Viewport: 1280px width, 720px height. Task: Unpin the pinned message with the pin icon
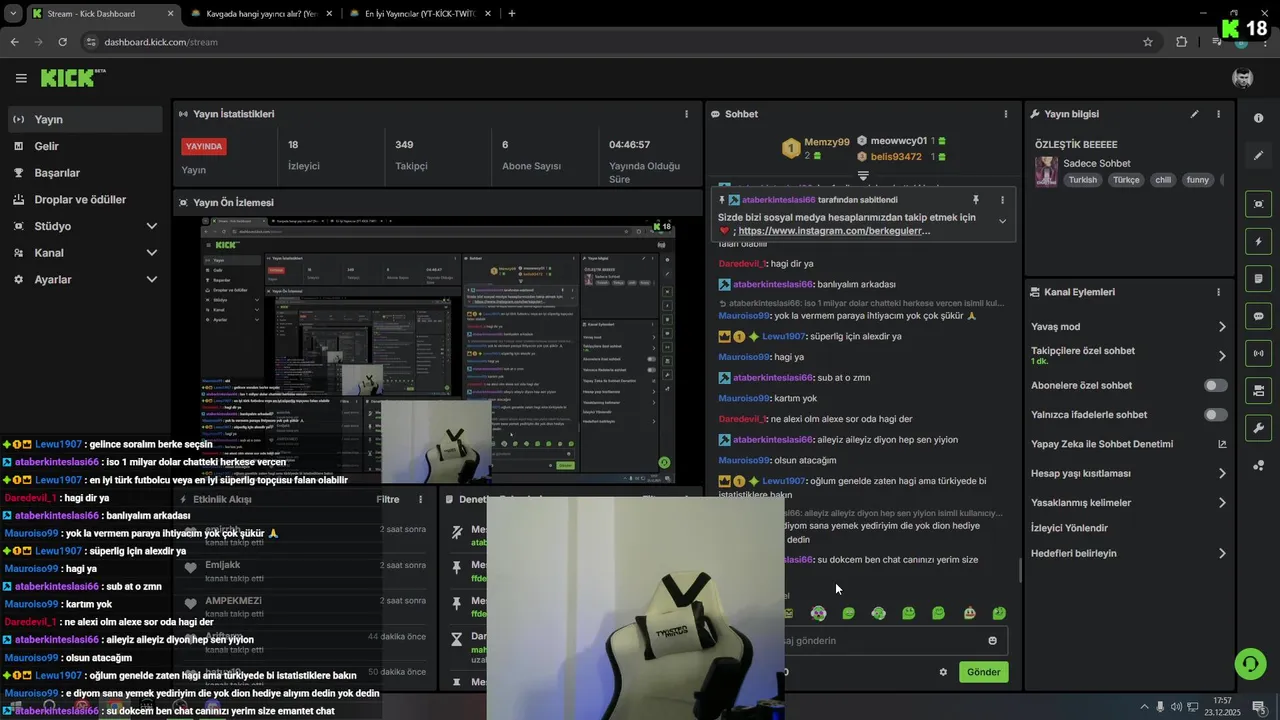(976, 200)
